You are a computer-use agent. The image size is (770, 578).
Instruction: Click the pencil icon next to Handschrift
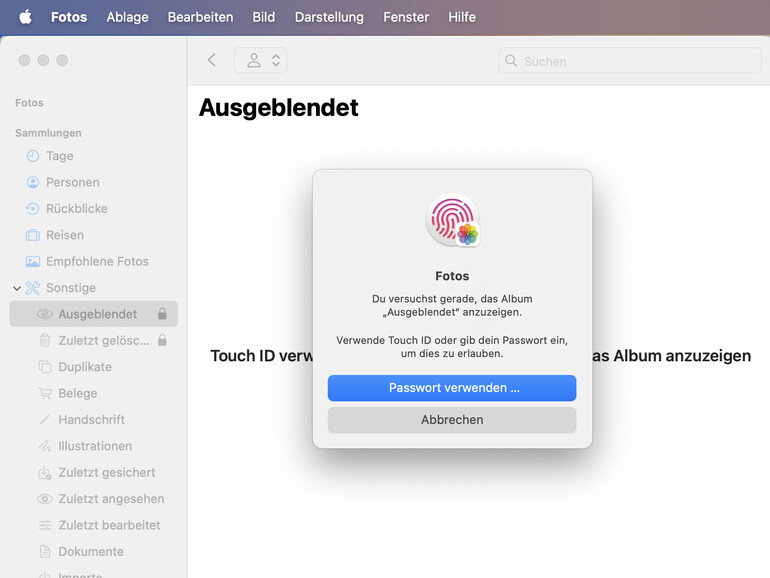point(45,420)
